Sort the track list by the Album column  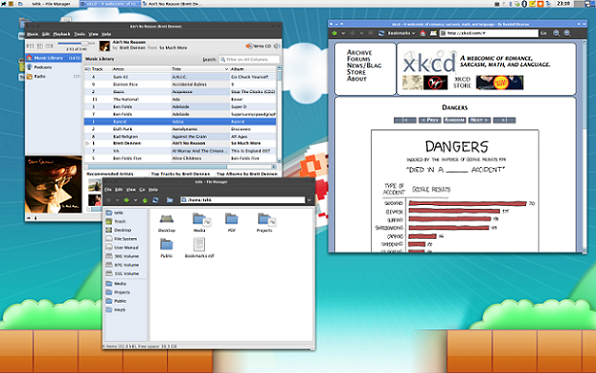pyautogui.click(x=253, y=69)
